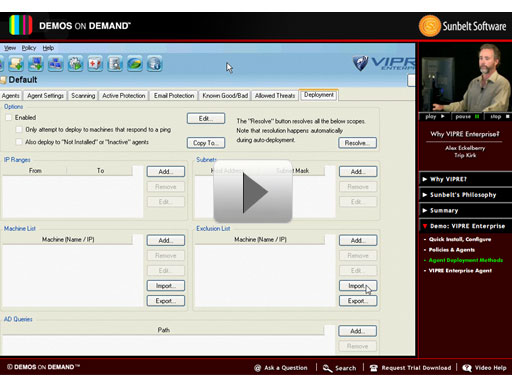Open Policies & Agents chapter

pos(451,250)
